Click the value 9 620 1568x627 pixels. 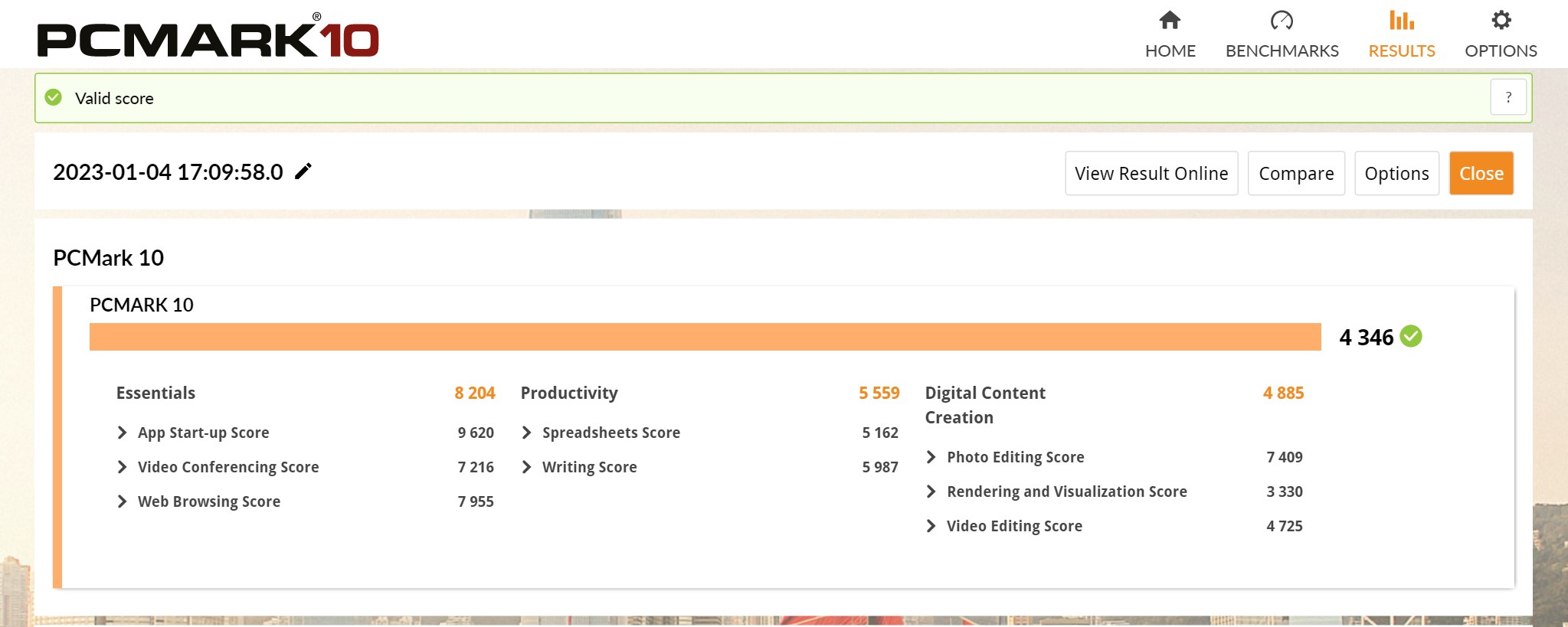476,433
